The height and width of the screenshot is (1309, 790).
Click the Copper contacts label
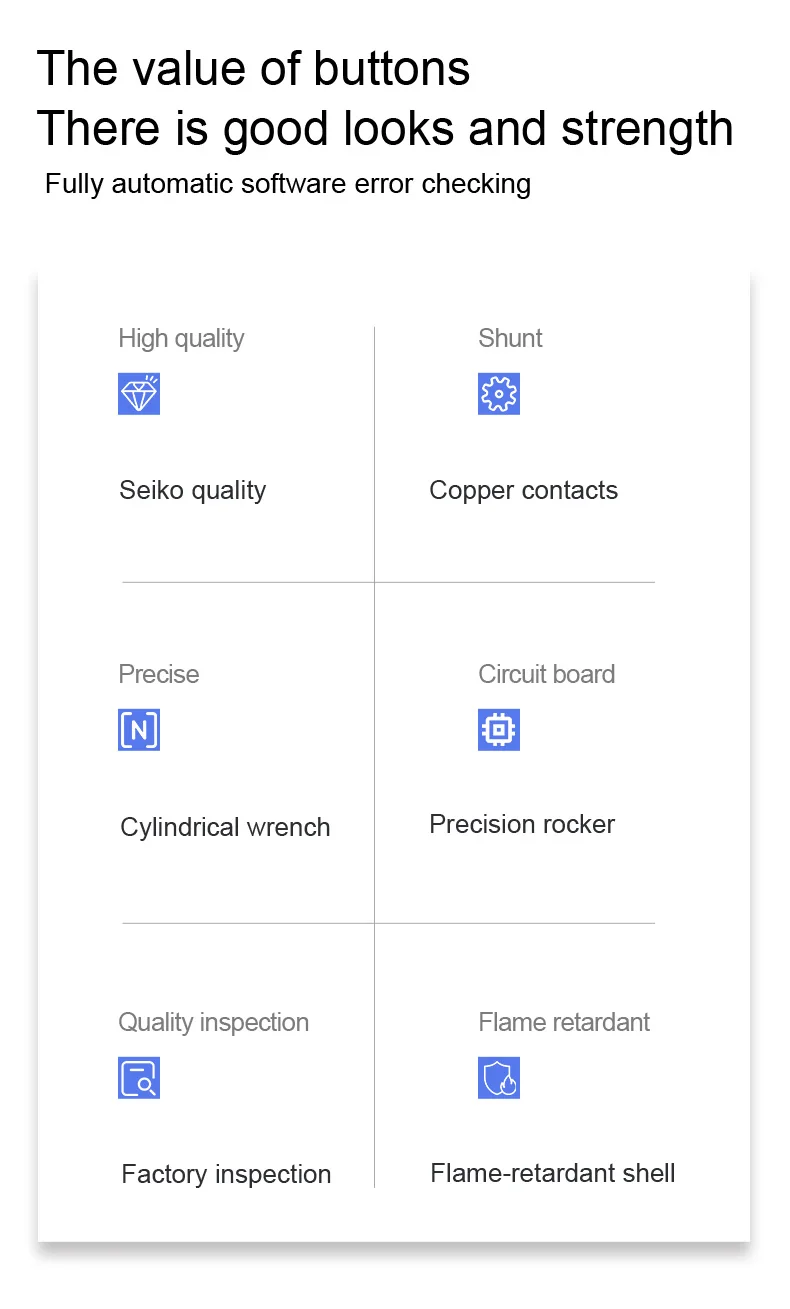pos(523,490)
